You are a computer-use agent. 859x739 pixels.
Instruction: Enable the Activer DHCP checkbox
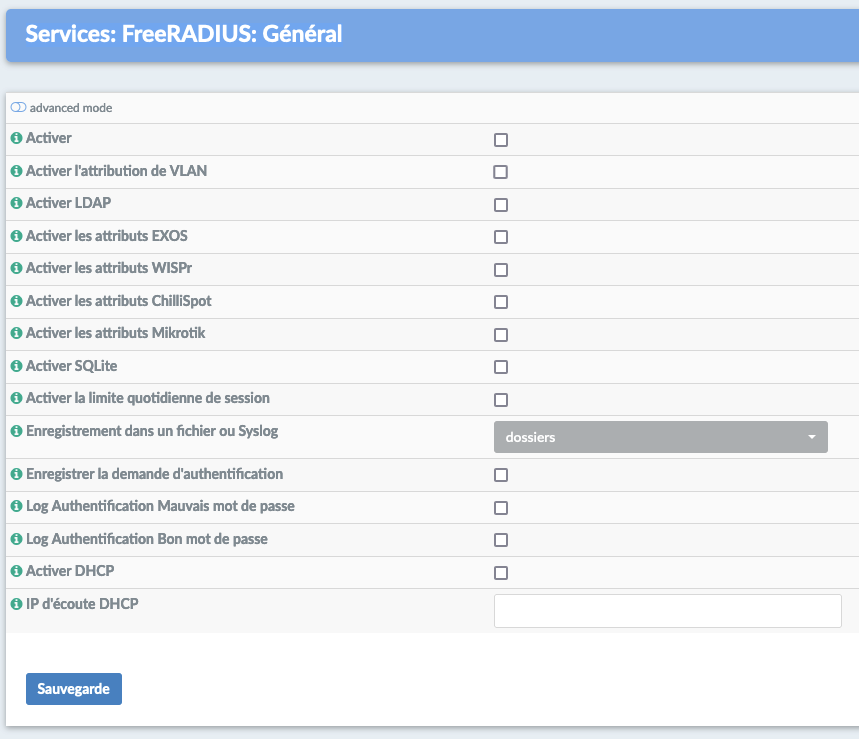point(501,573)
